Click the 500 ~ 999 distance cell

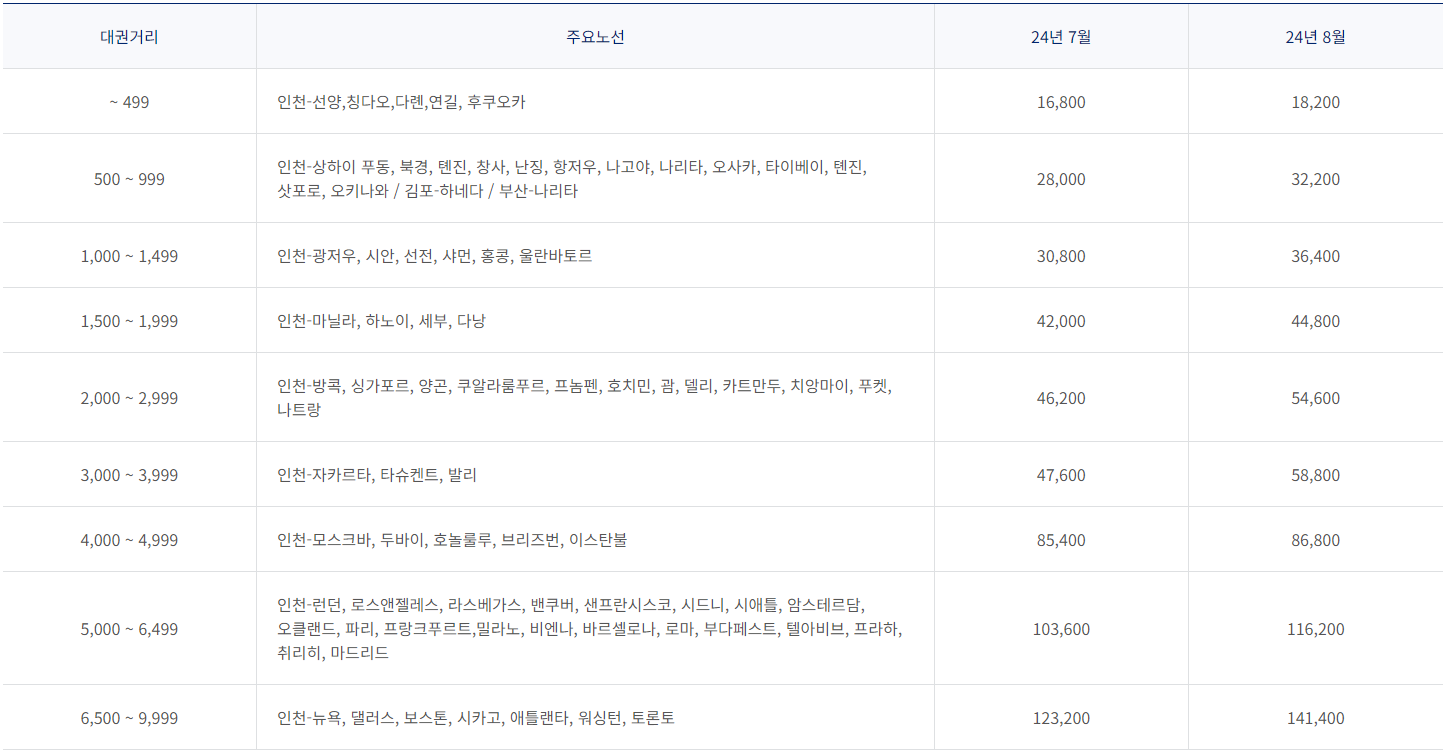(128, 177)
